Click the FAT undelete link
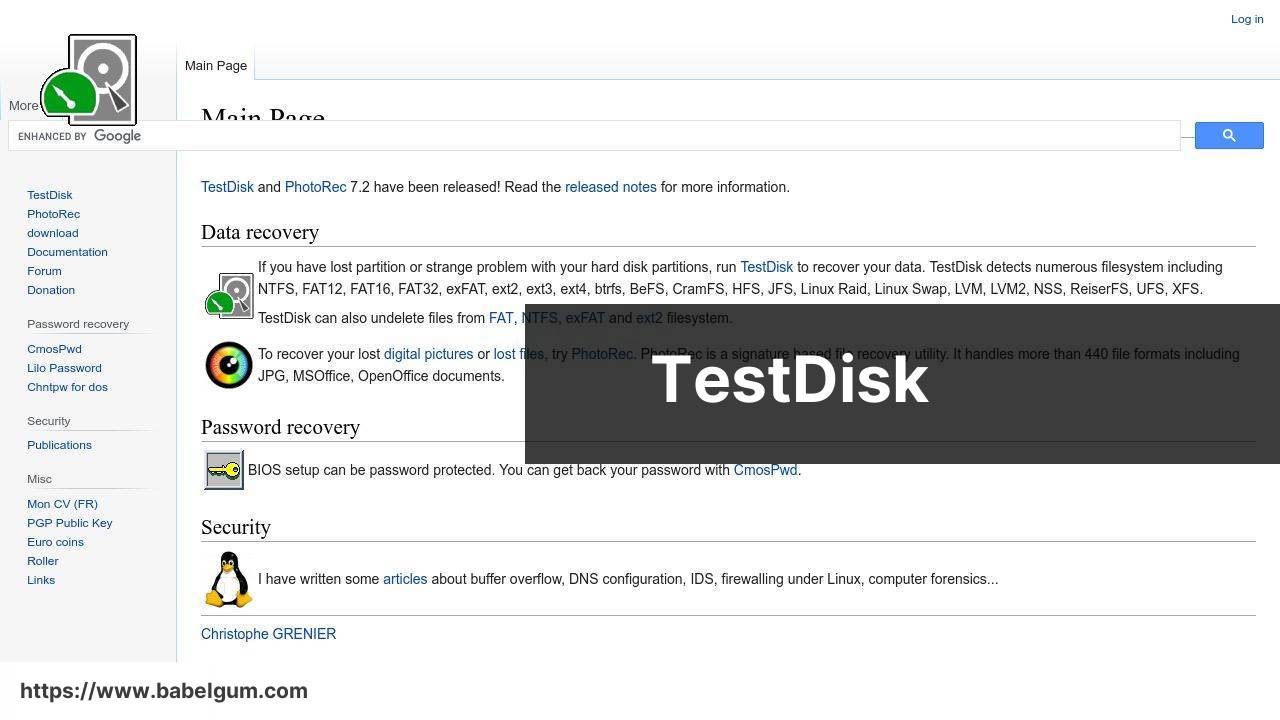Image resolution: width=1280 pixels, height=720 pixels. coord(501,318)
